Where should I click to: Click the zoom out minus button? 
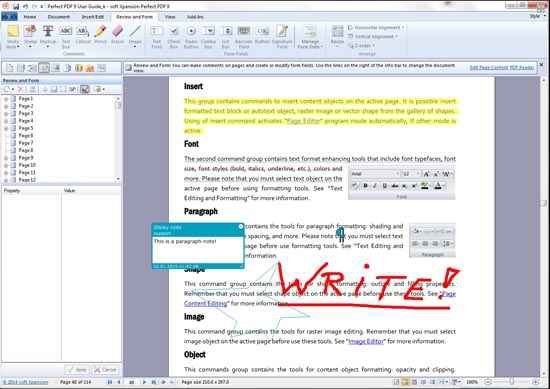tap(488, 382)
